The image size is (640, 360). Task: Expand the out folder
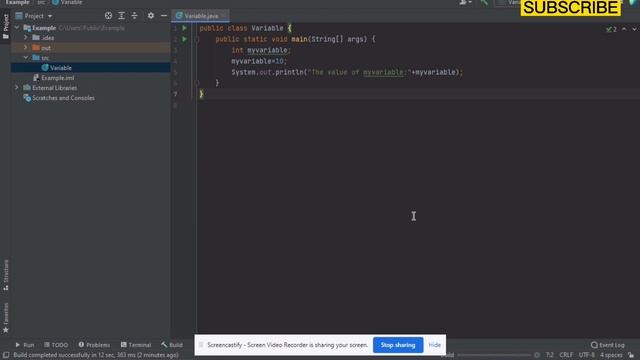[x=26, y=48]
